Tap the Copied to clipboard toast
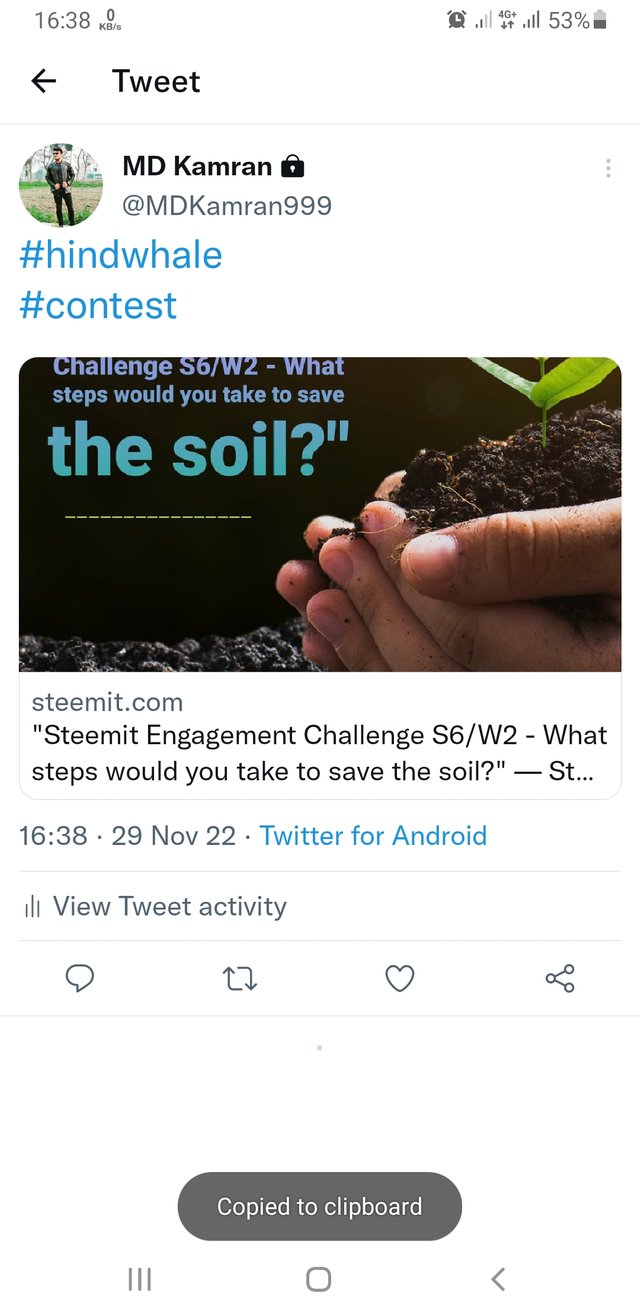Image resolution: width=640 pixels, height=1316 pixels. (320, 1207)
